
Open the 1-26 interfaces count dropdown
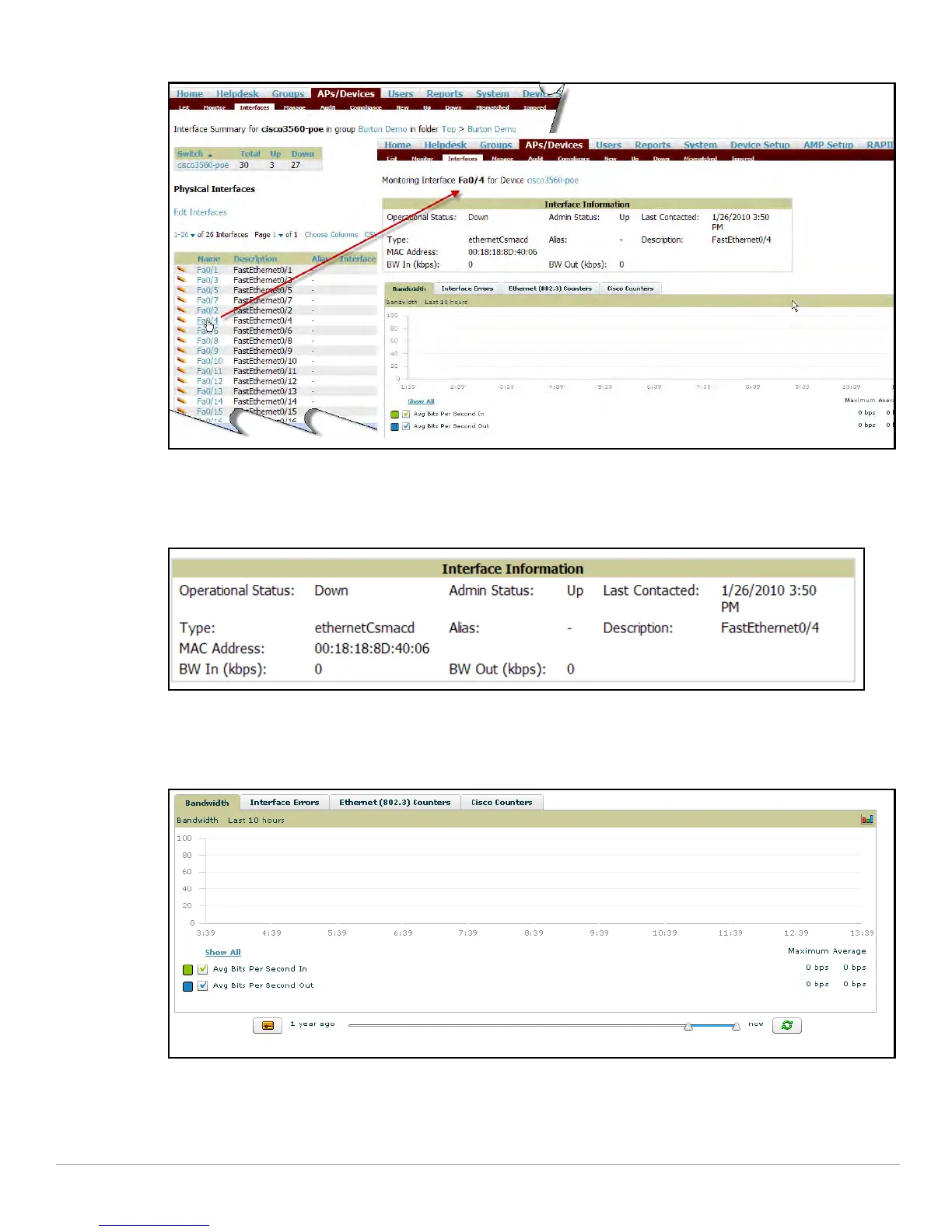(192, 235)
